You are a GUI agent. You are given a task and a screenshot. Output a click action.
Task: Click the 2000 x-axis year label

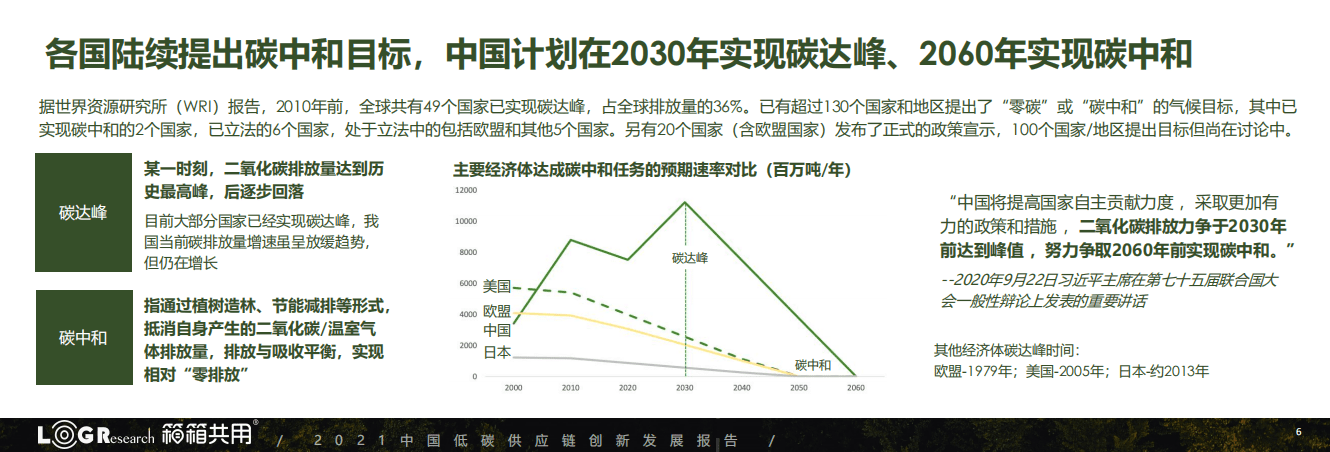click(x=513, y=387)
